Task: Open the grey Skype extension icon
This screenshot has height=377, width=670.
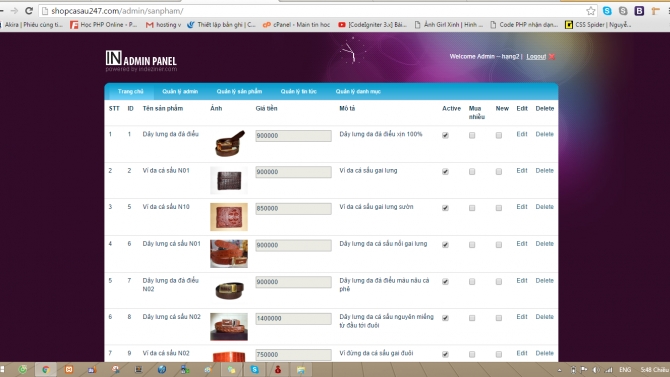Action: [x=623, y=11]
